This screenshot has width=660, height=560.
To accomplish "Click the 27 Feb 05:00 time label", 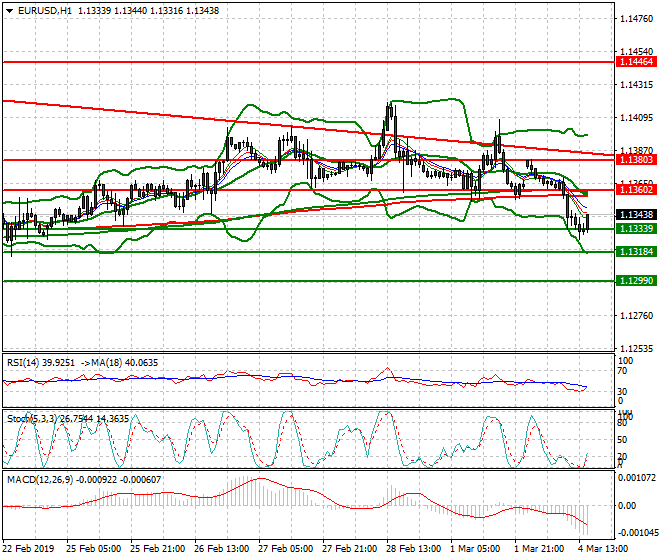I will 285,549.
